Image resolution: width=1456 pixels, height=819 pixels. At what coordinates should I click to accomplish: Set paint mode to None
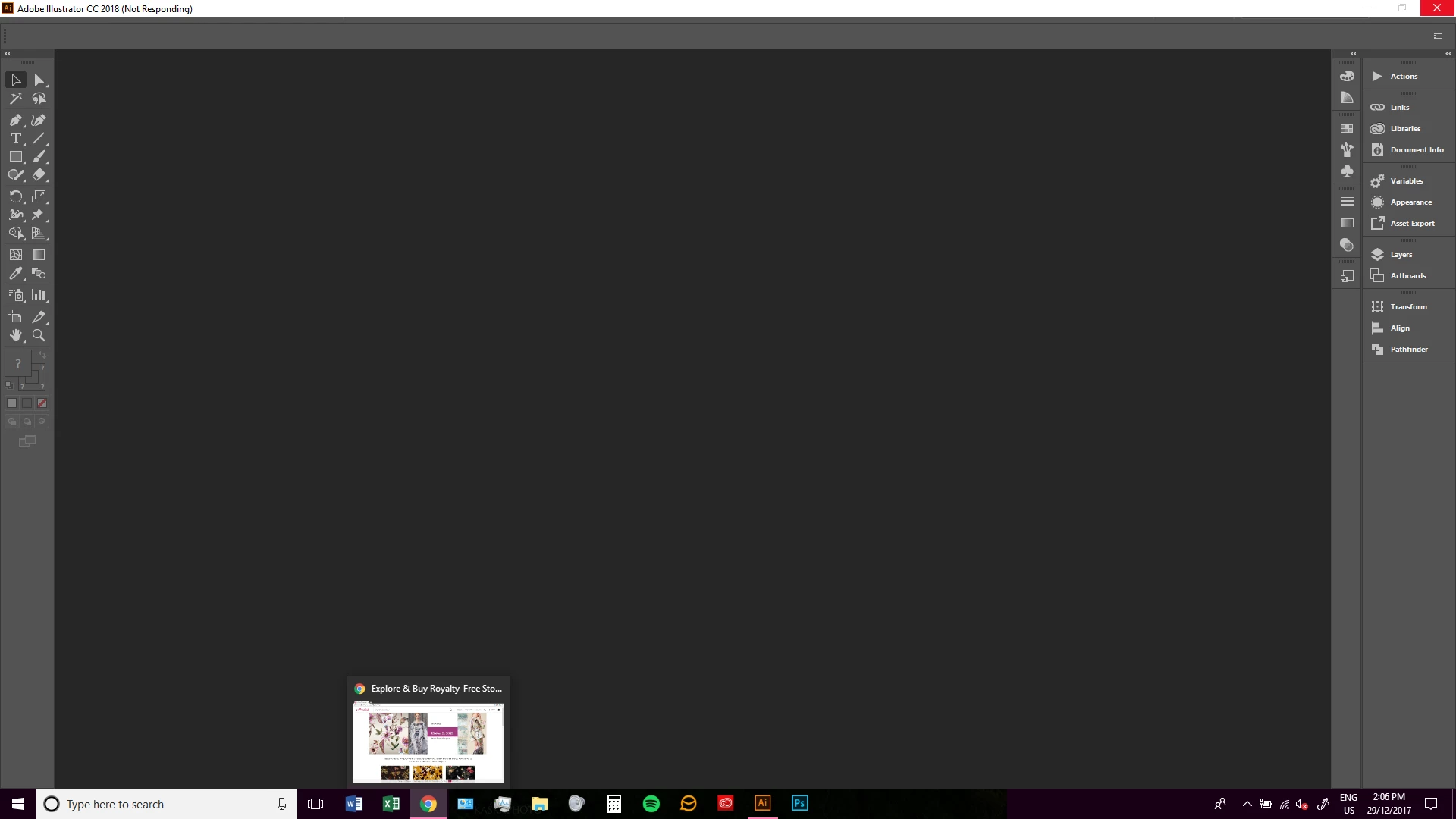(x=42, y=403)
